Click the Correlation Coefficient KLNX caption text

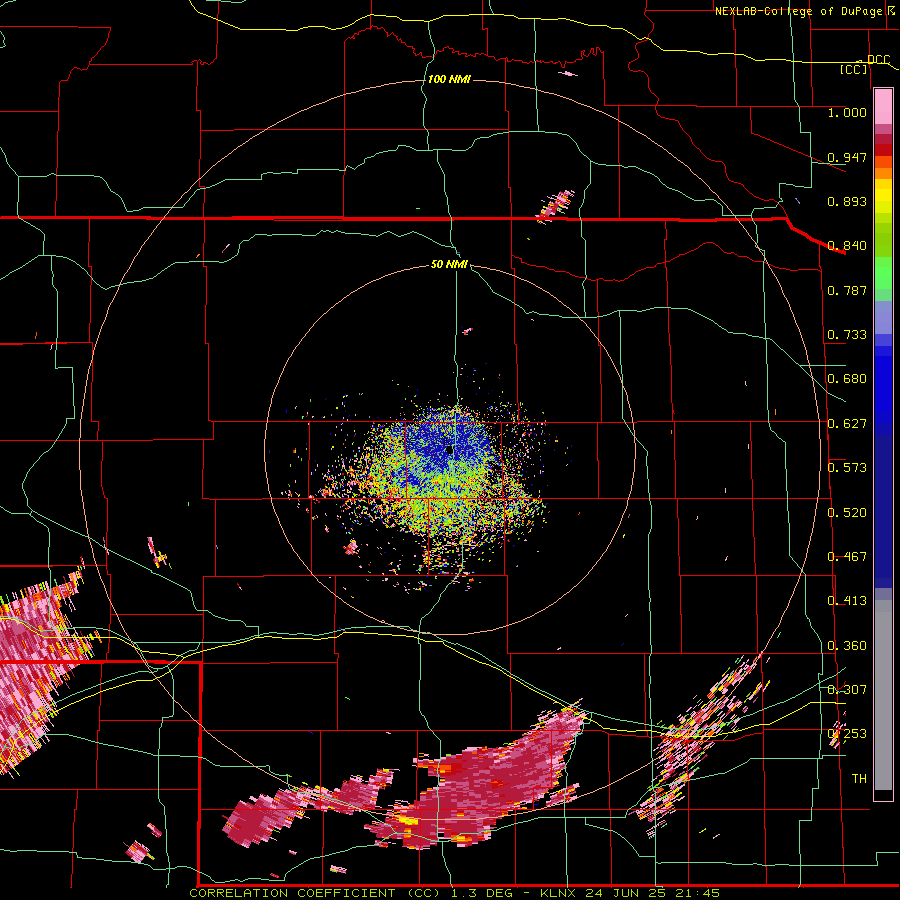pos(455,893)
